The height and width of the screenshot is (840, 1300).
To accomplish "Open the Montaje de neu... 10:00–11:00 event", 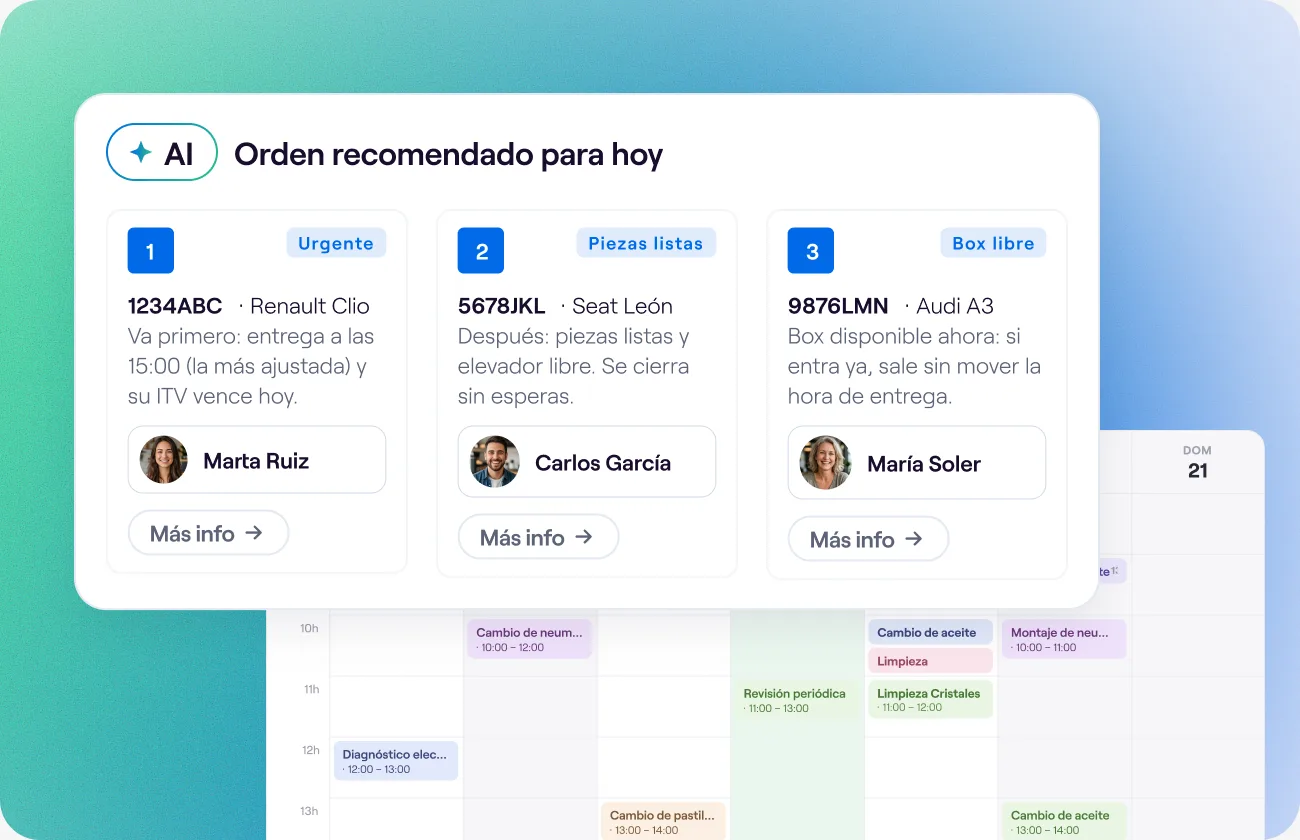I will tap(1064, 639).
